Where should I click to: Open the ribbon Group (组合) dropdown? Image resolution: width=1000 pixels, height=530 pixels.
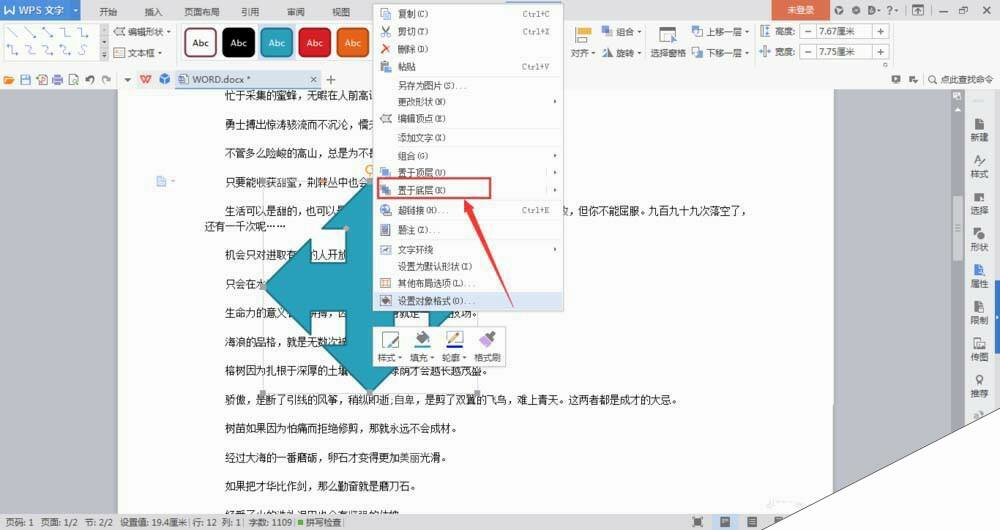point(621,32)
